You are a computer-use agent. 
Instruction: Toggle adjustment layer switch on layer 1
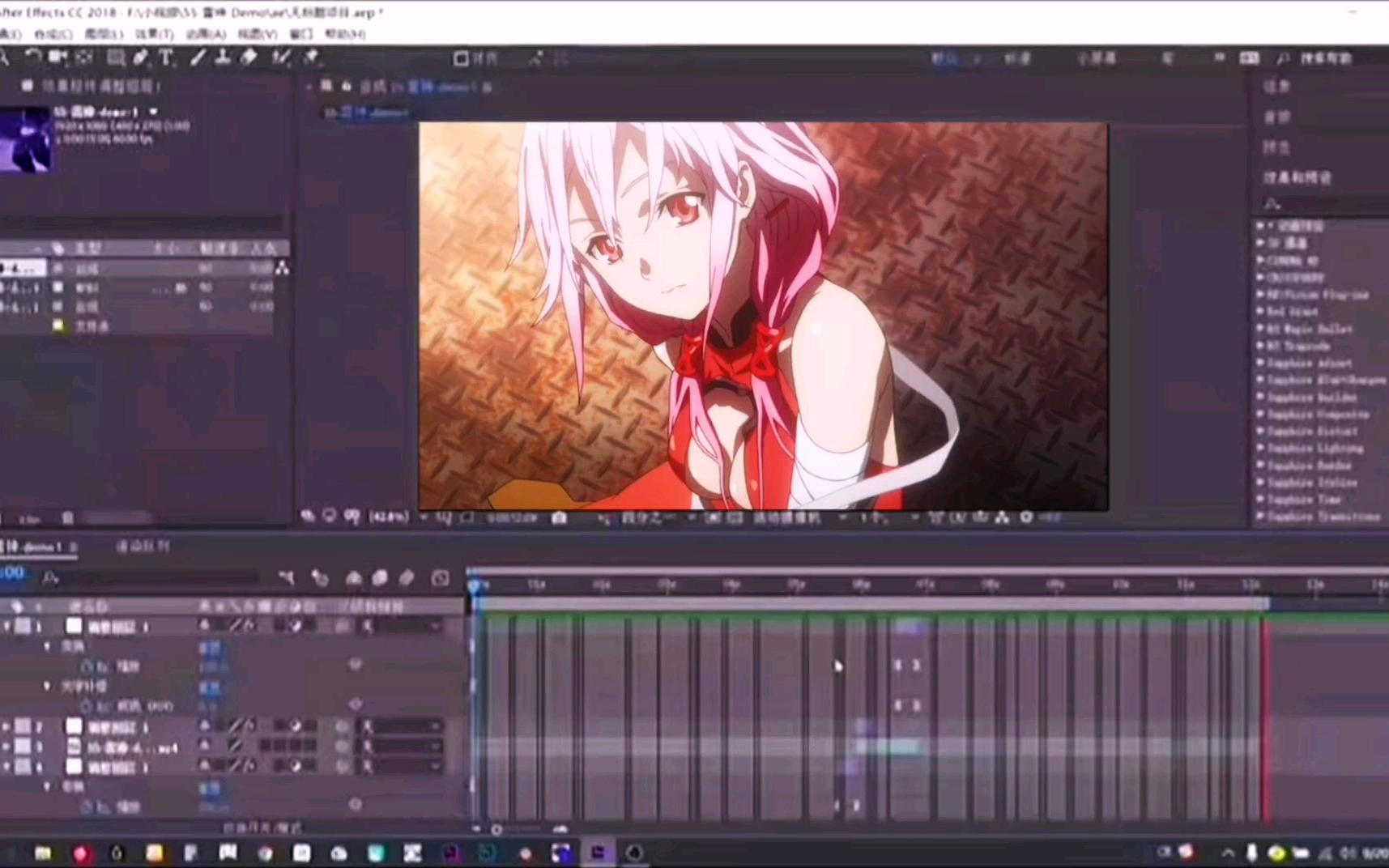tap(296, 625)
